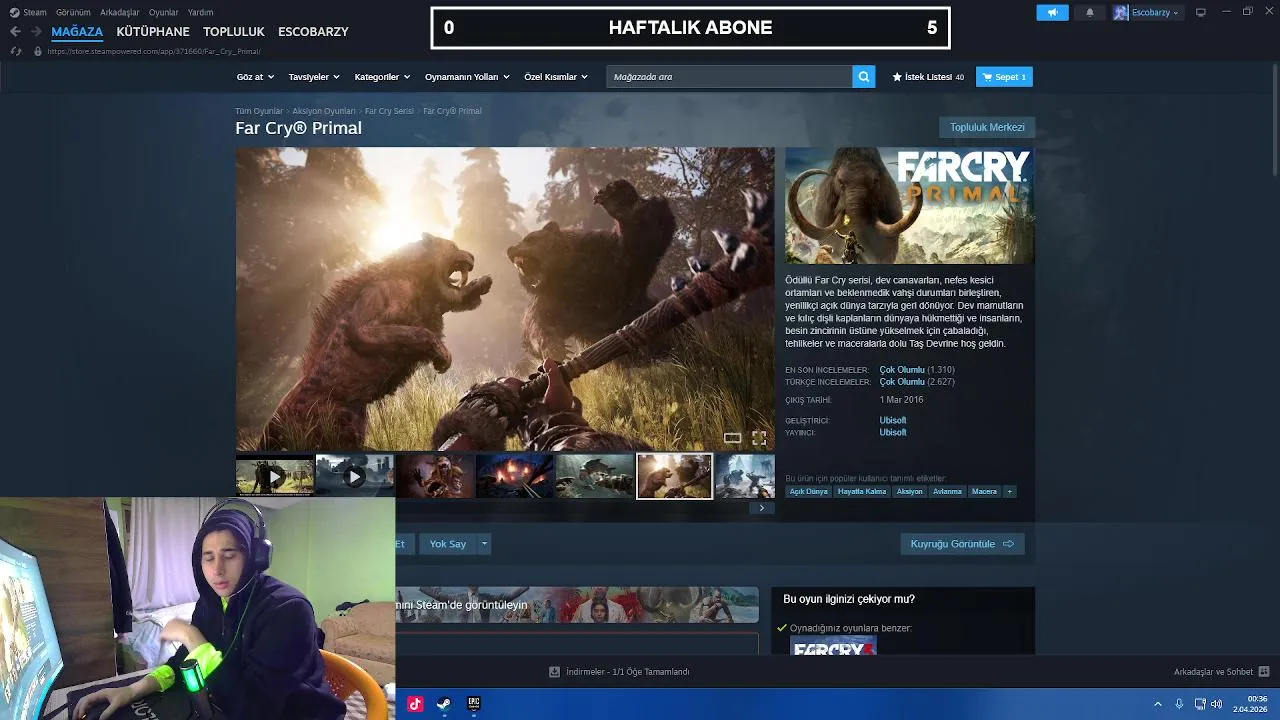Click the Ubisoft developer link

(x=893, y=421)
